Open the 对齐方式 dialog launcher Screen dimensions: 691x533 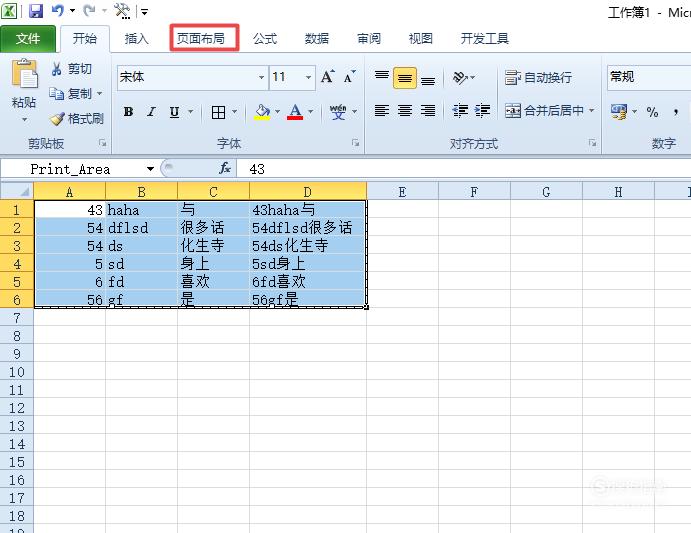click(592, 143)
